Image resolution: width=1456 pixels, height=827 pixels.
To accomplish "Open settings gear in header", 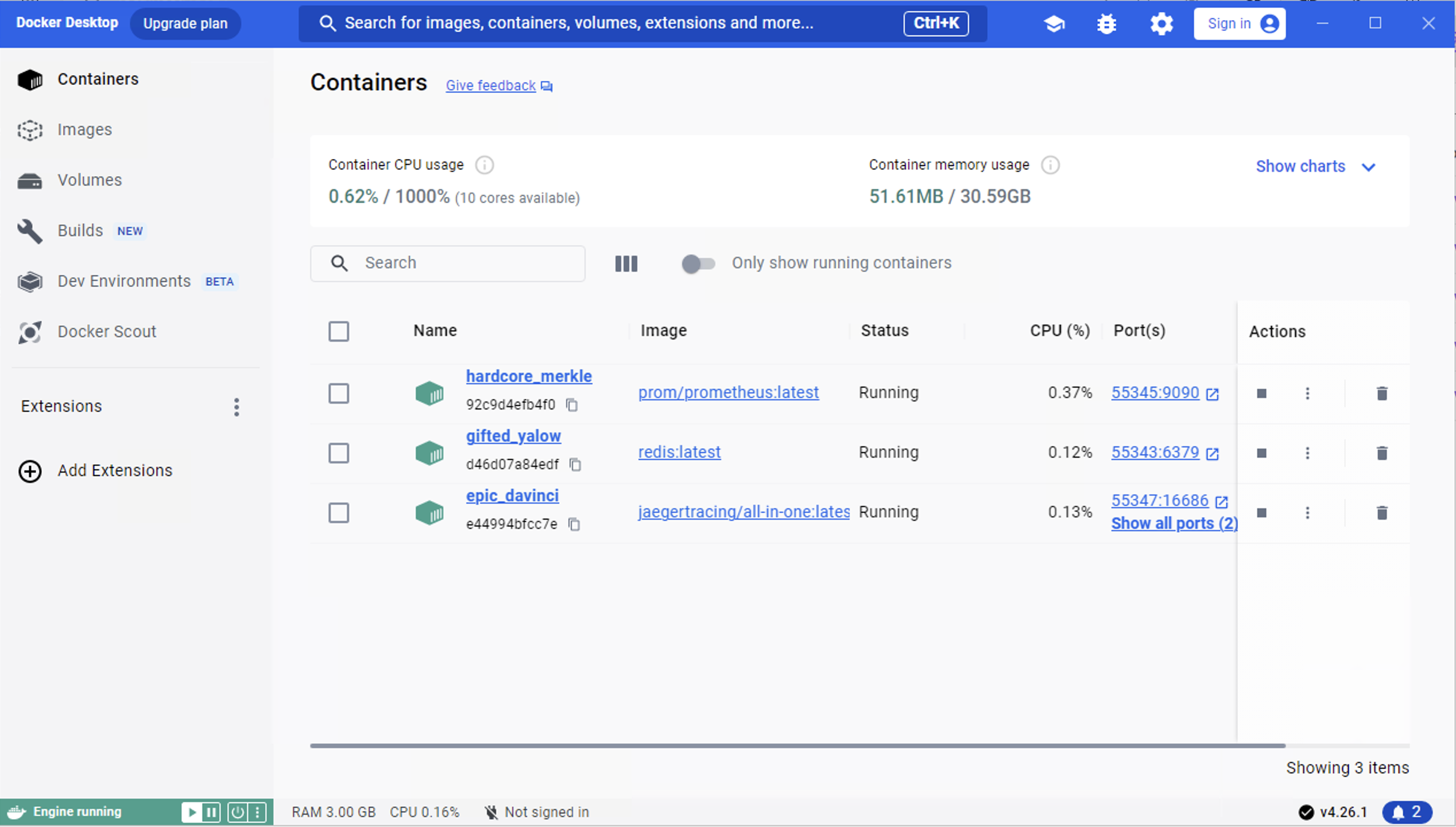I will [x=1161, y=24].
